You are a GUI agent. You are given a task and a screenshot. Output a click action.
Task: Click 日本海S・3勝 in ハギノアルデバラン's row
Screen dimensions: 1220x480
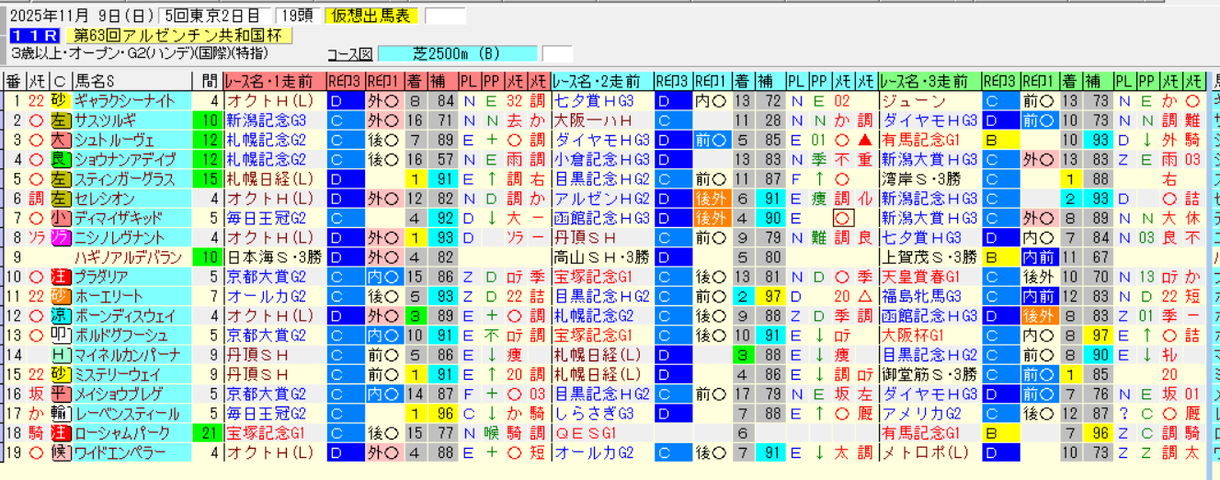[272, 257]
